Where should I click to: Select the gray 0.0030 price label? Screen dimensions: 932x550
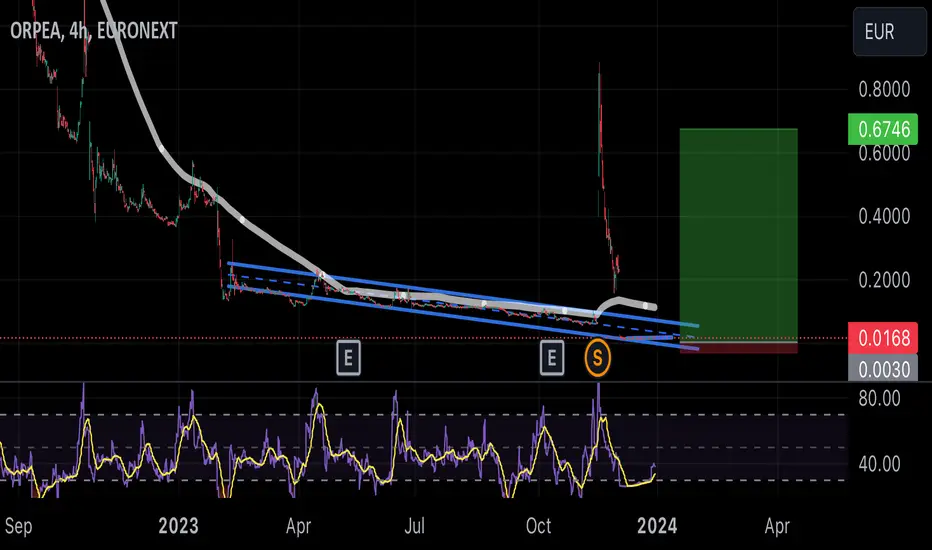pos(883,369)
